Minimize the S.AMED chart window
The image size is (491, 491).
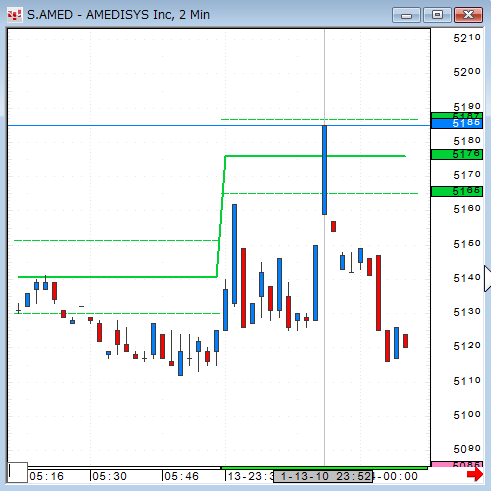click(x=406, y=15)
